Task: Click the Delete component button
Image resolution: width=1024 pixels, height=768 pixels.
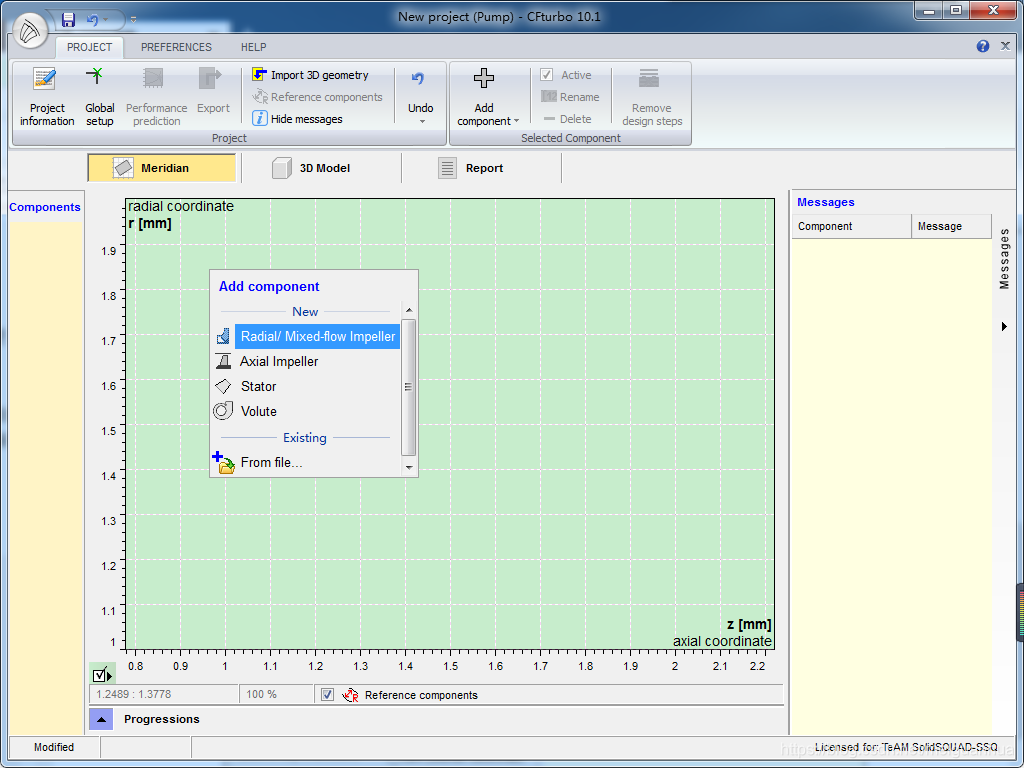Action: 567,119
